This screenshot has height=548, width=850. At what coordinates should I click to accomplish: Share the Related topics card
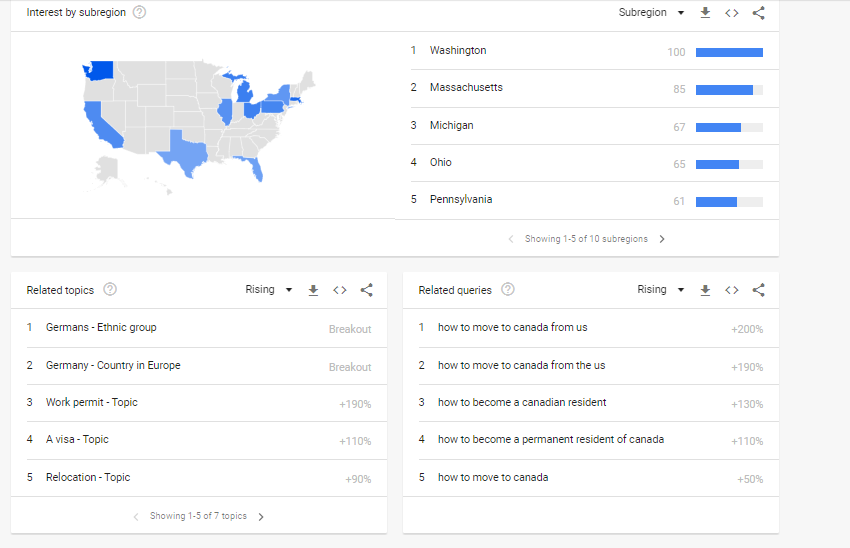[367, 290]
